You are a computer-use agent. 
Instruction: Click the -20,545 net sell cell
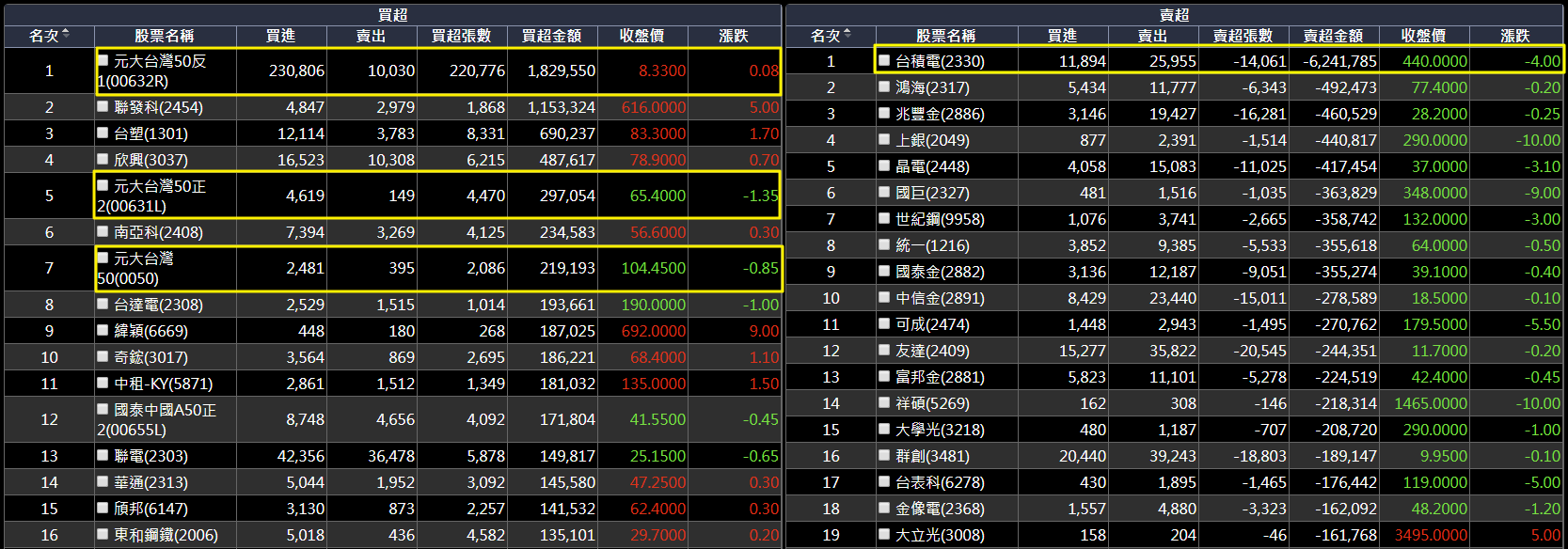click(1243, 351)
